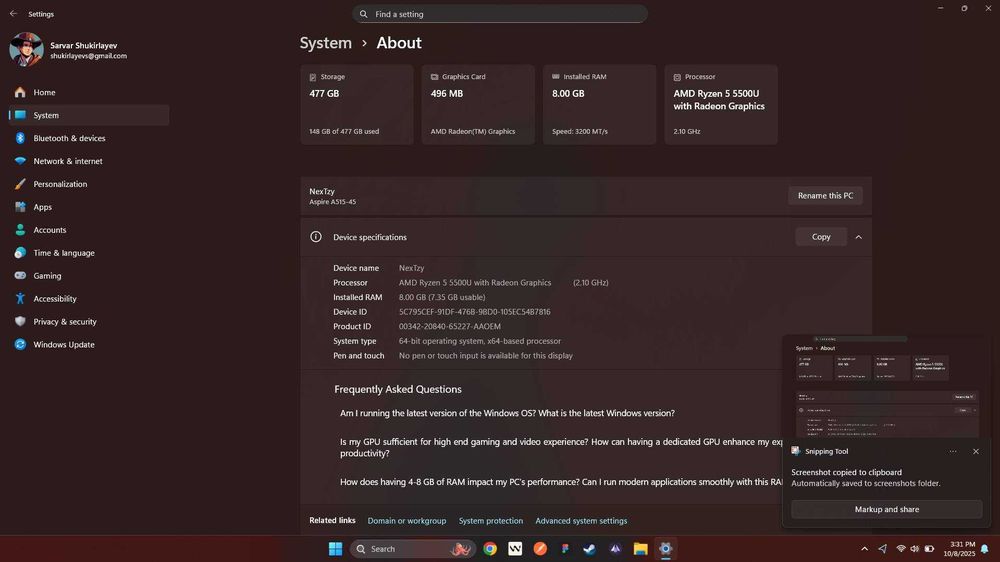Screen dimensions: 1000x562
Task: Click the volume speaker tray icon
Action: [x=915, y=549]
